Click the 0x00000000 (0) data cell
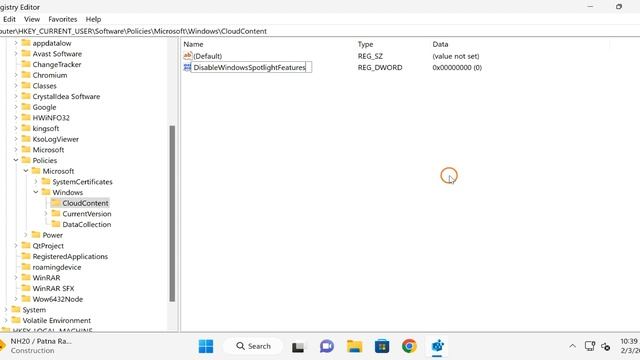Viewport: 640px width, 360px height. tap(457, 67)
